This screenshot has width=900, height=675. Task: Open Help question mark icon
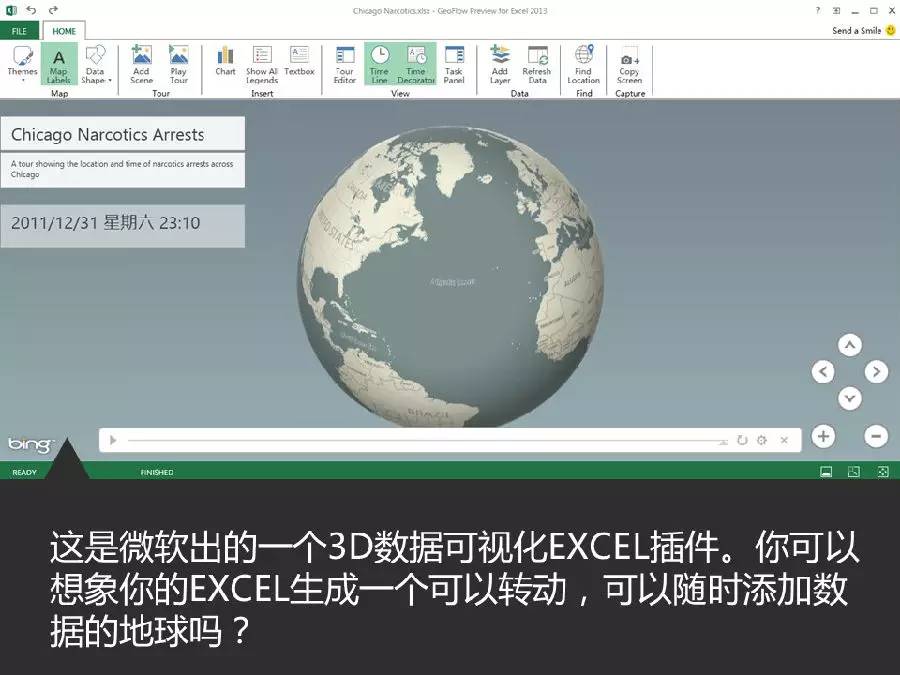[x=818, y=10]
